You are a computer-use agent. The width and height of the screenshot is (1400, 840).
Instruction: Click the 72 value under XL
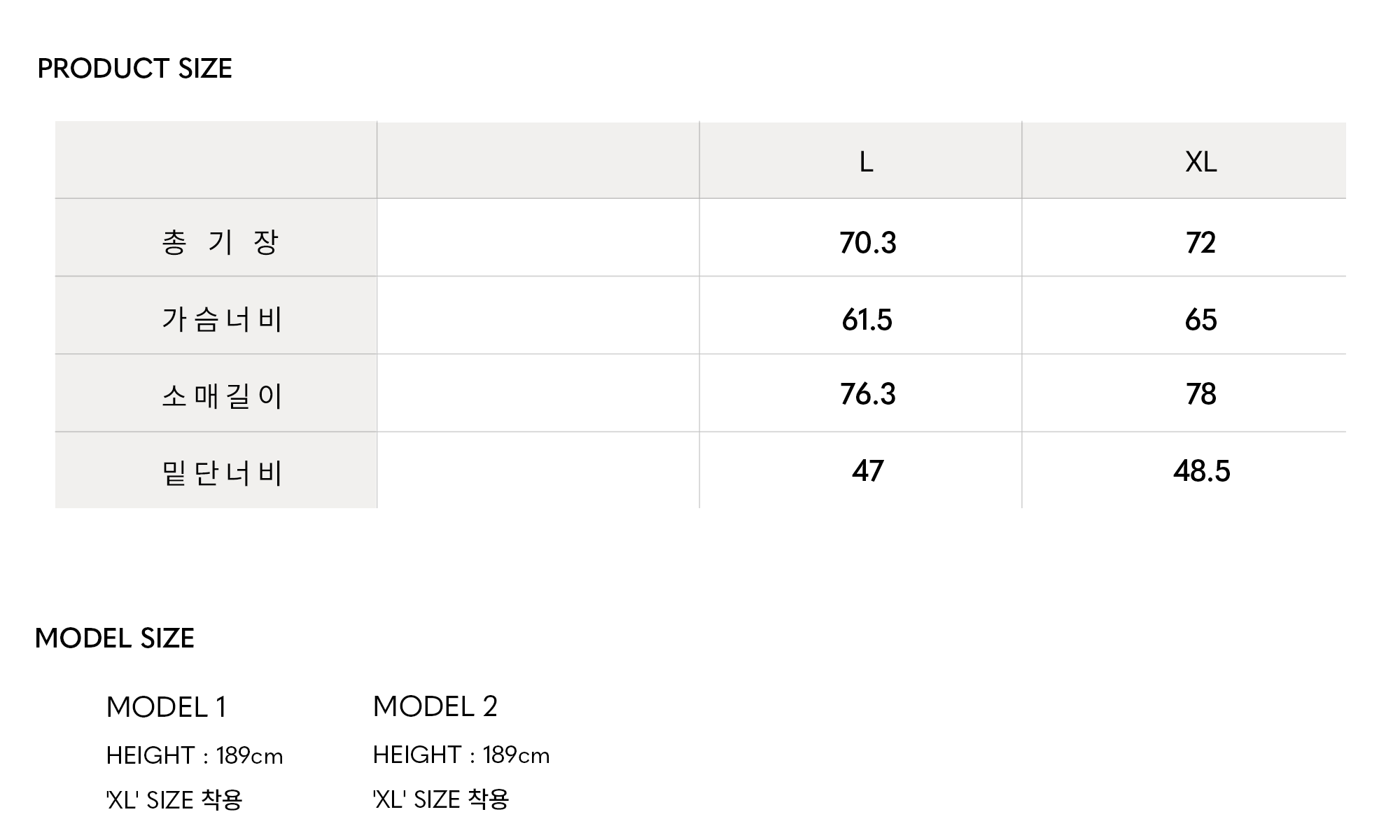click(x=1200, y=243)
